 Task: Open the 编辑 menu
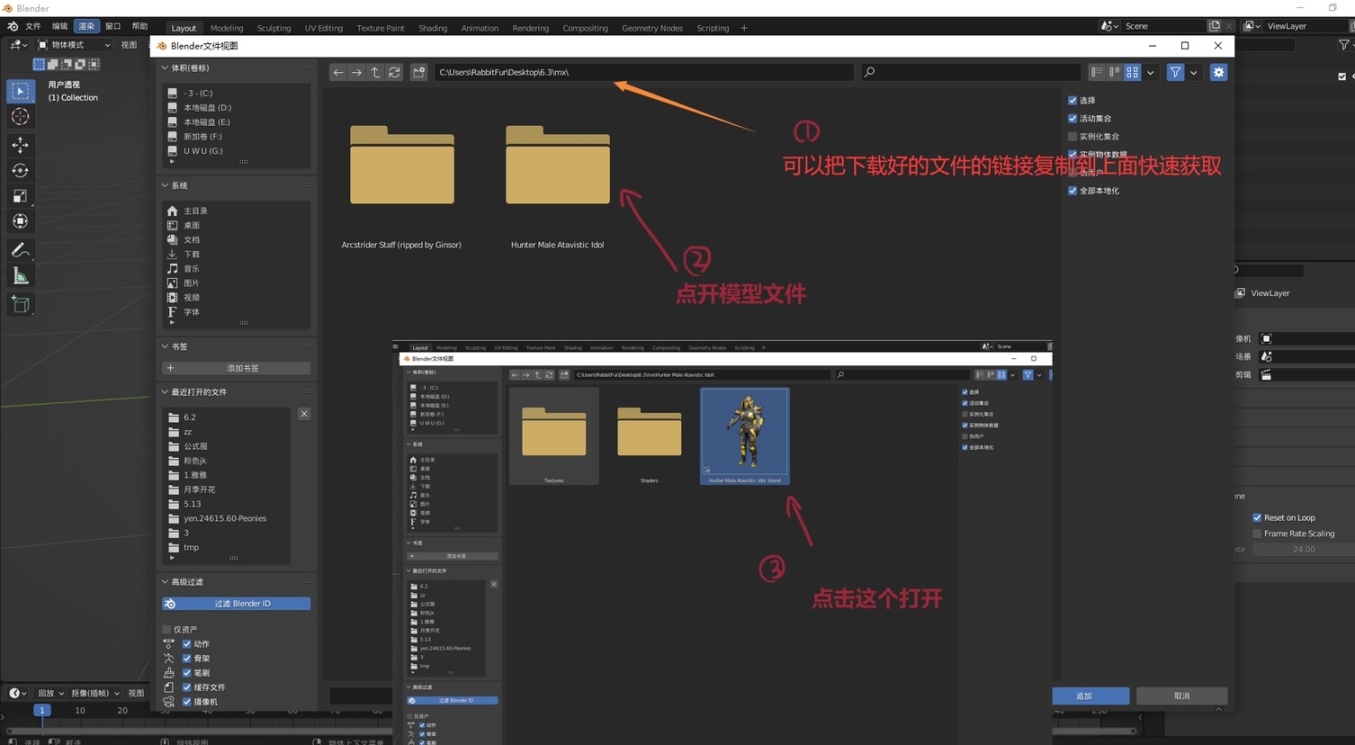click(x=60, y=27)
